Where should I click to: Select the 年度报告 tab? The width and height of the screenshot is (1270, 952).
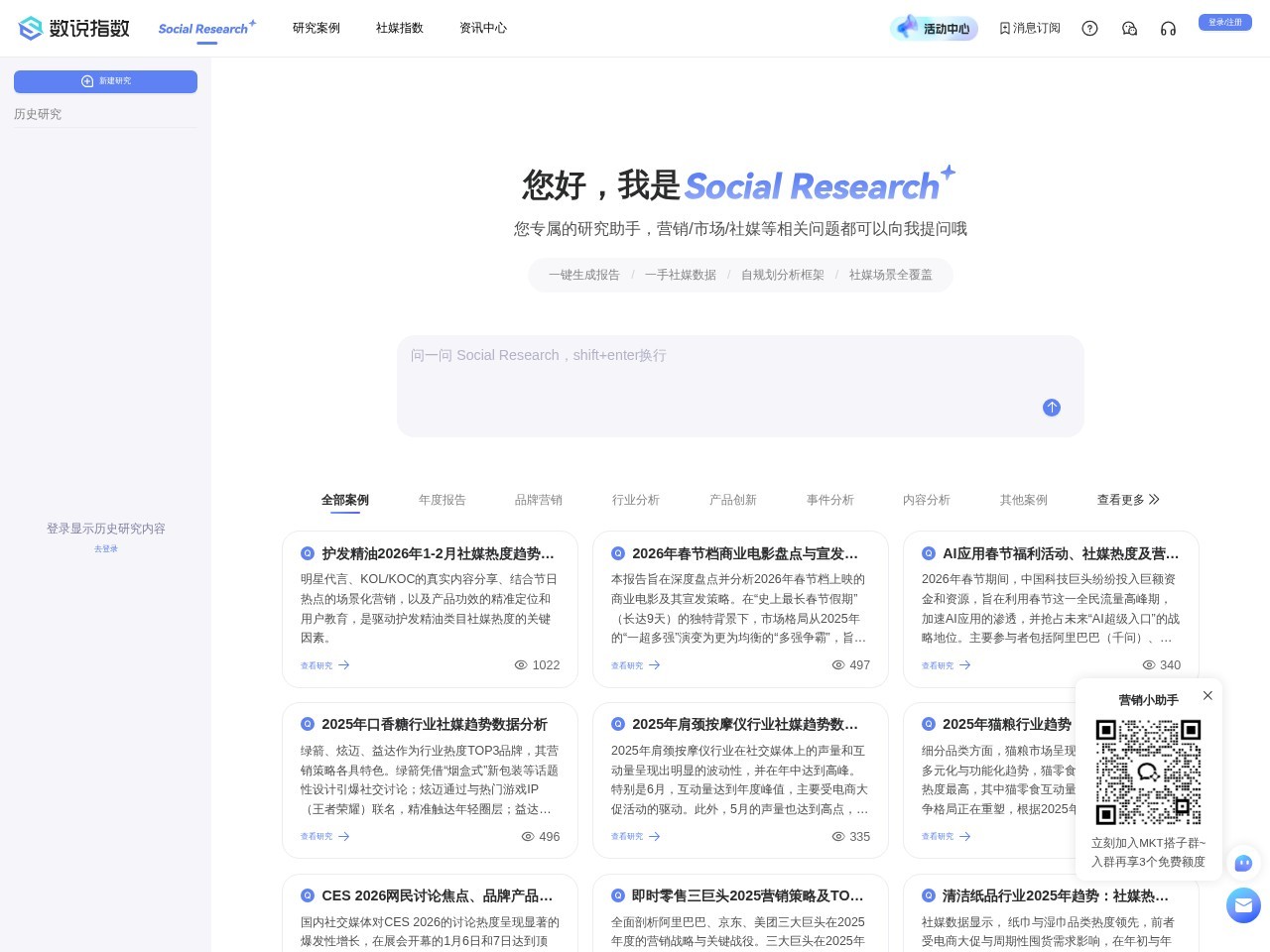coord(443,500)
